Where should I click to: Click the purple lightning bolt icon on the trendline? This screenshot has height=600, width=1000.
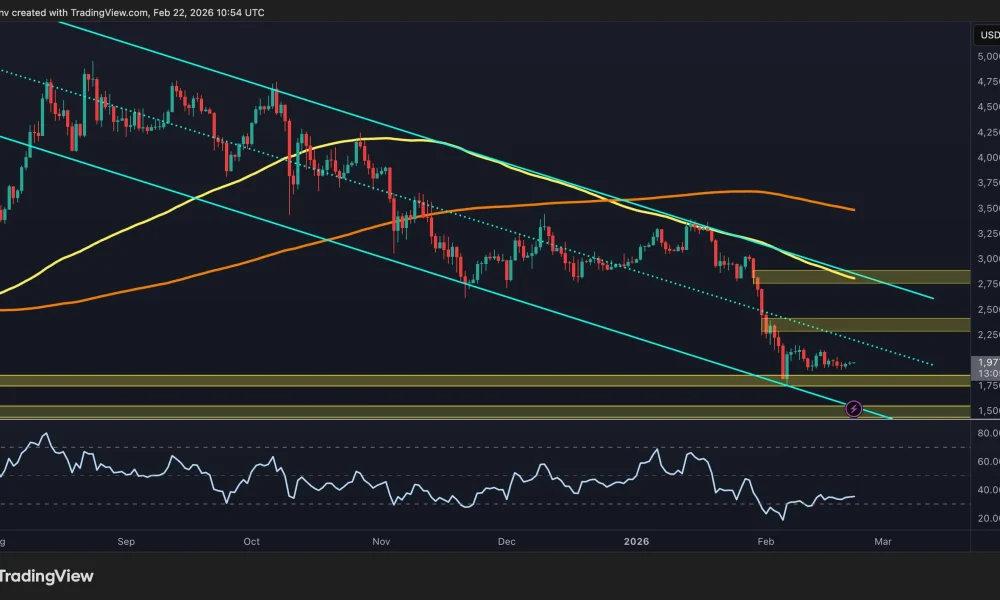(852, 408)
